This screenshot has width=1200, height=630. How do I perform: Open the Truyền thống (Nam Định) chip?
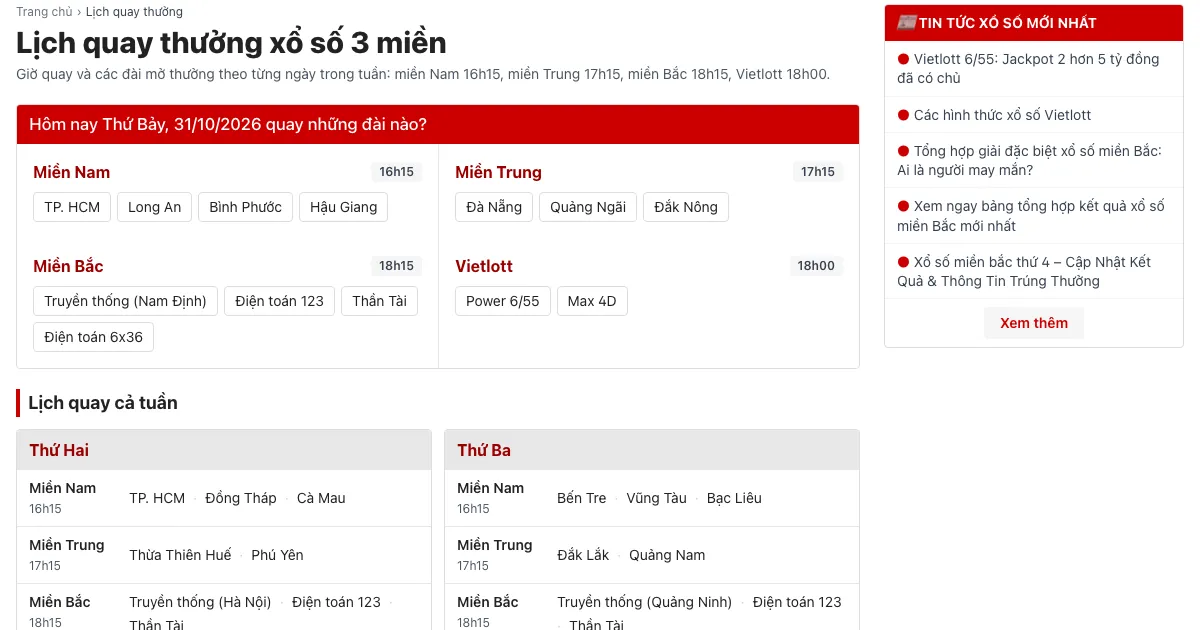tap(125, 301)
